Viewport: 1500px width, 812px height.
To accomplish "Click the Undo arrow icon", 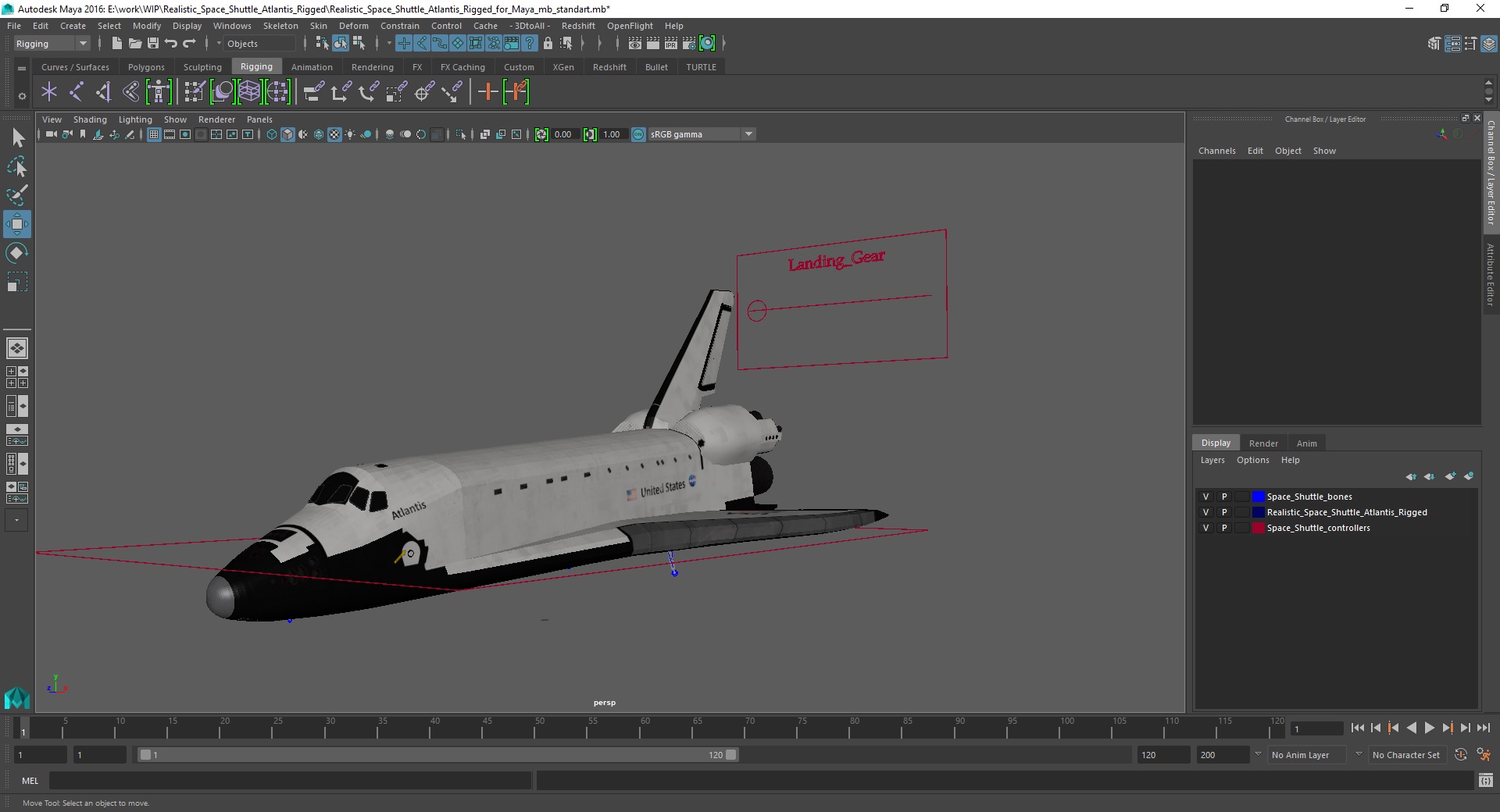I will click(x=171, y=44).
